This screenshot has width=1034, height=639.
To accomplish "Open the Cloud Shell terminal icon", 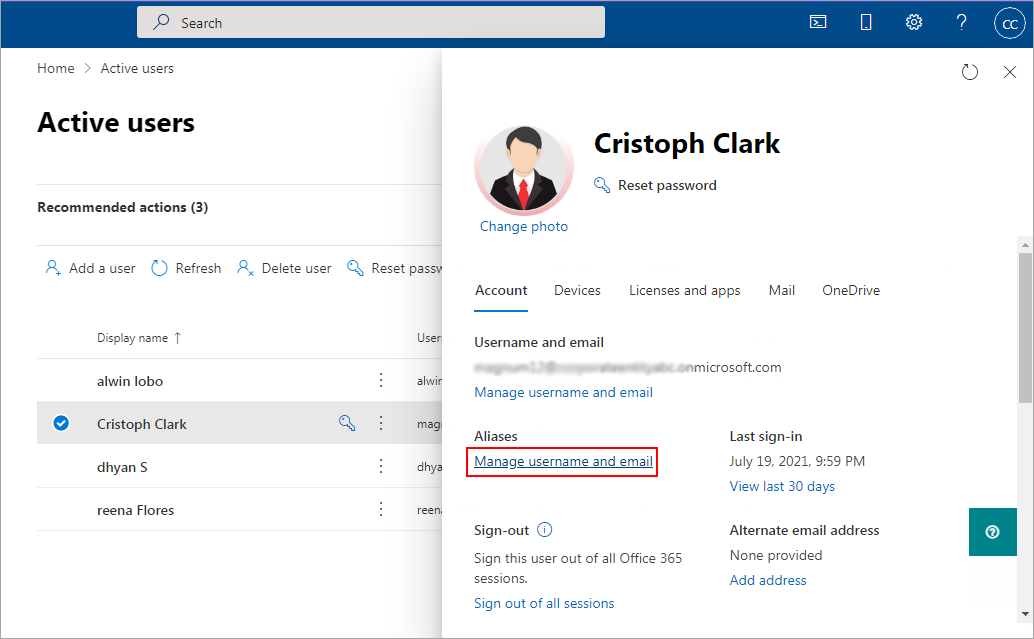I will click(818, 22).
